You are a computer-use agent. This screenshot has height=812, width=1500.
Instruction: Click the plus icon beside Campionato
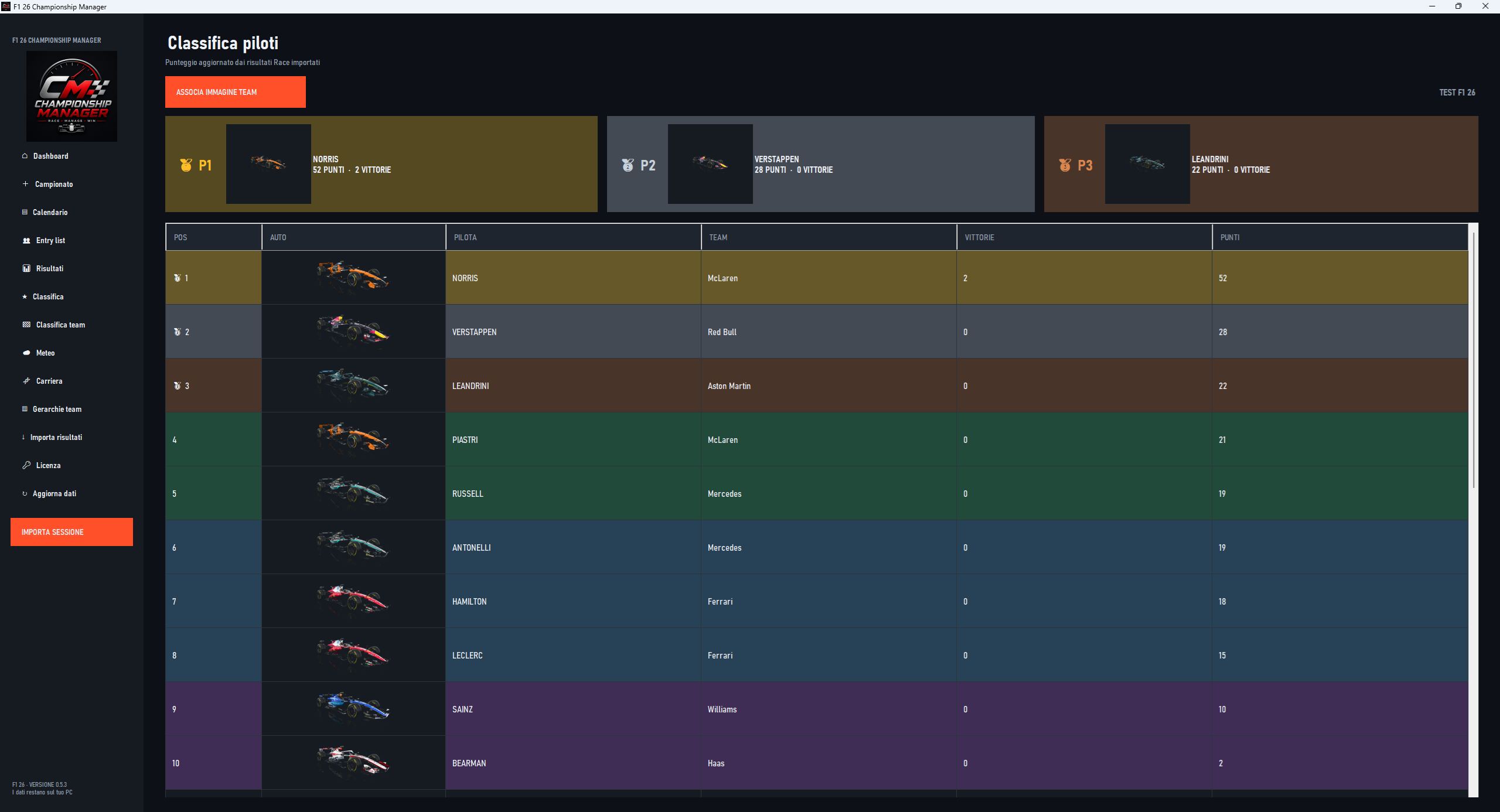(x=25, y=184)
